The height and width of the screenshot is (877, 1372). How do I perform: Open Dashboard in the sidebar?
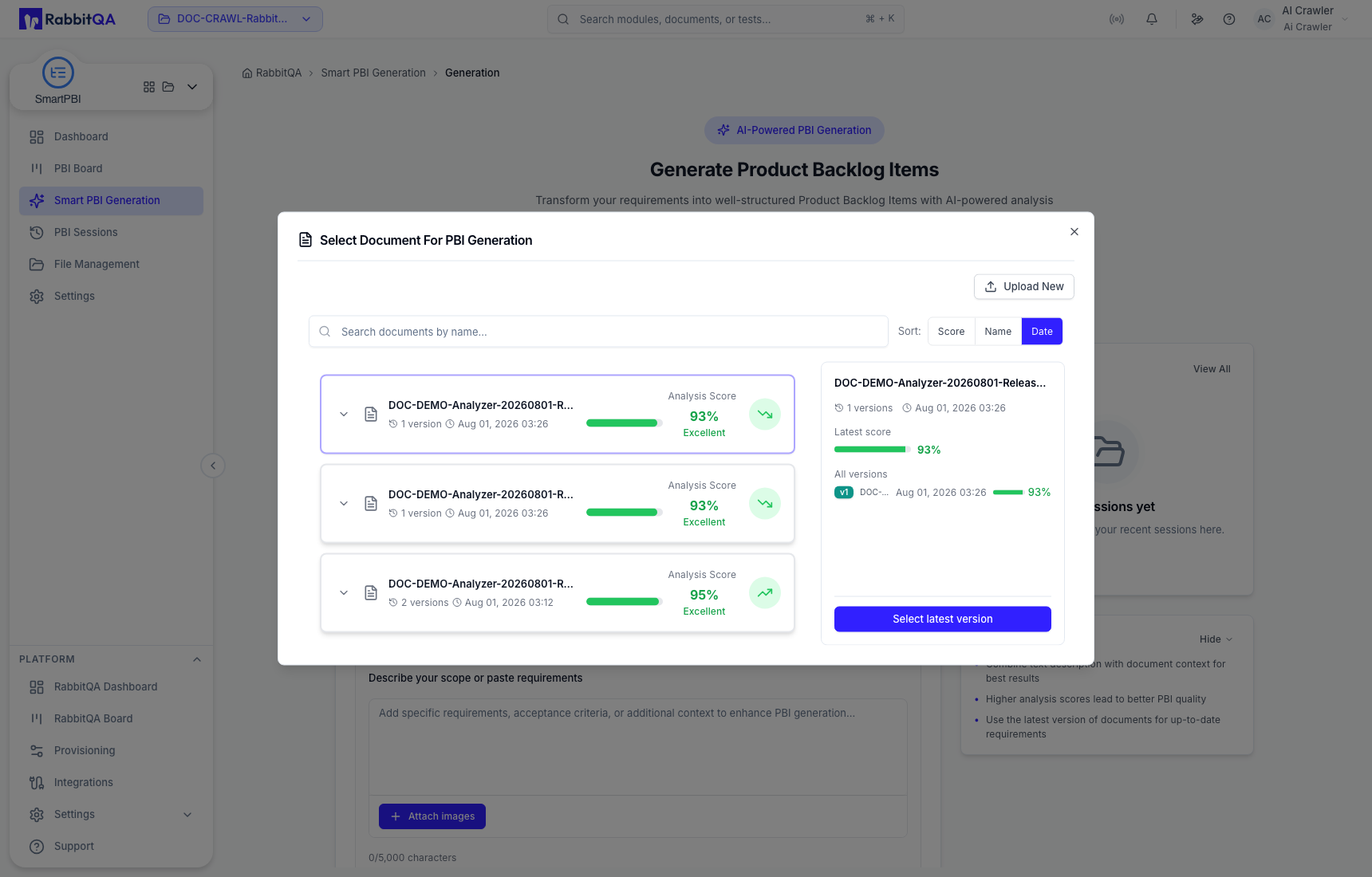tap(111, 137)
